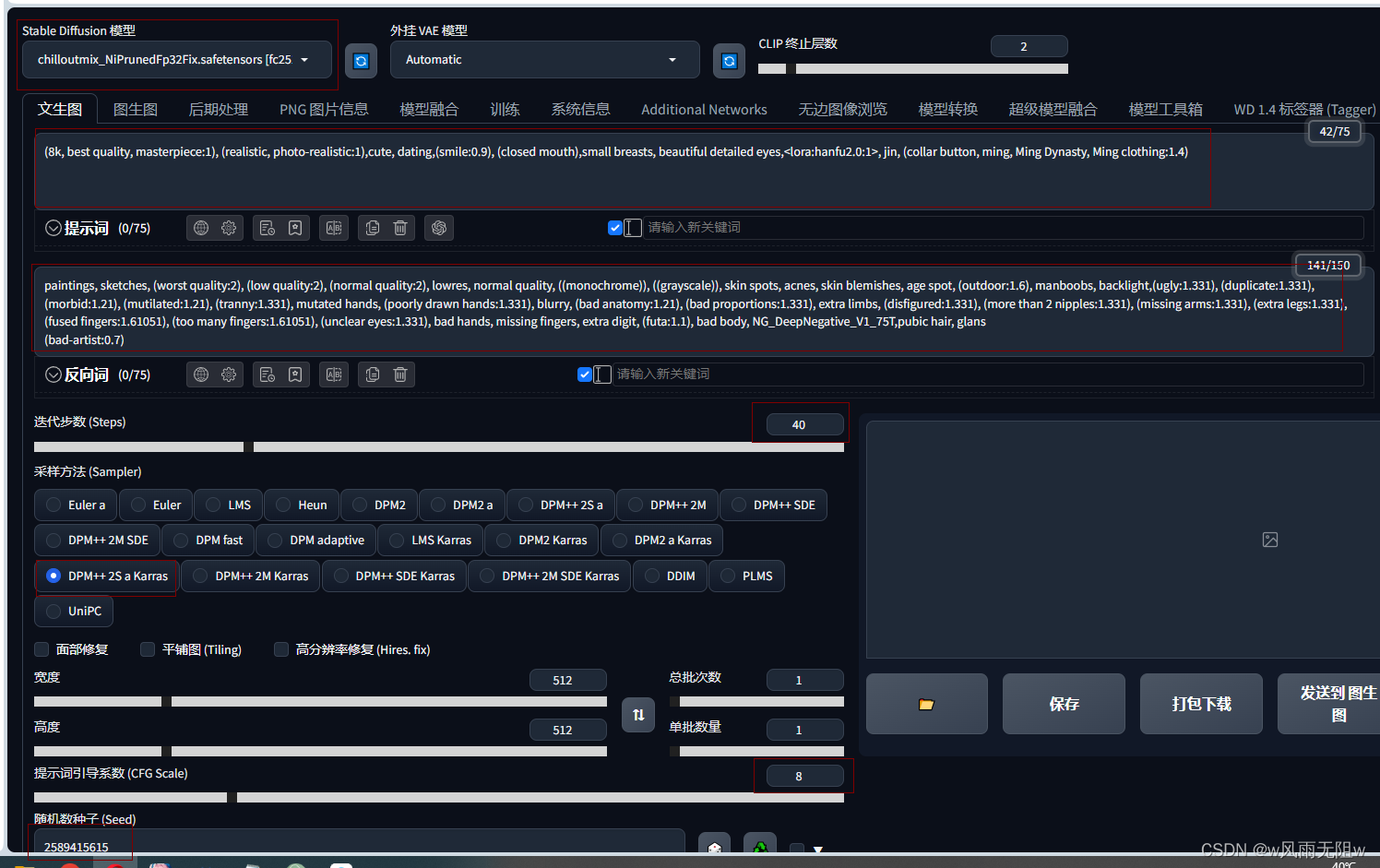Copy negative prompt using 反向词 copy icon
Viewport: 1380px width, 868px height.
373,375
